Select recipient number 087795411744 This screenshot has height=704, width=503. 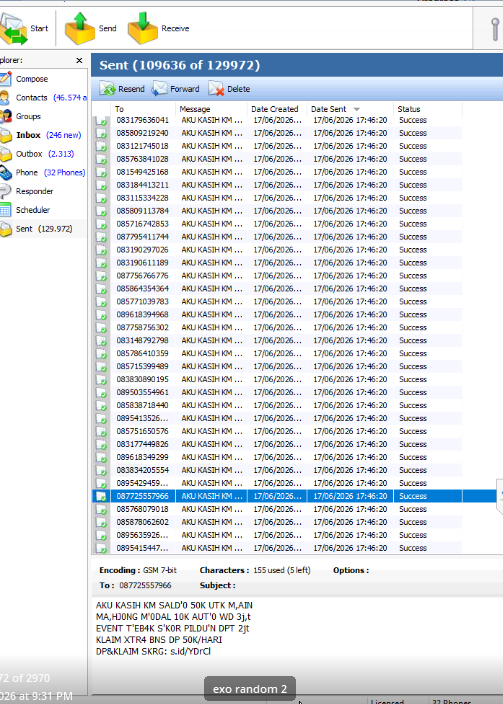[x=143, y=237]
